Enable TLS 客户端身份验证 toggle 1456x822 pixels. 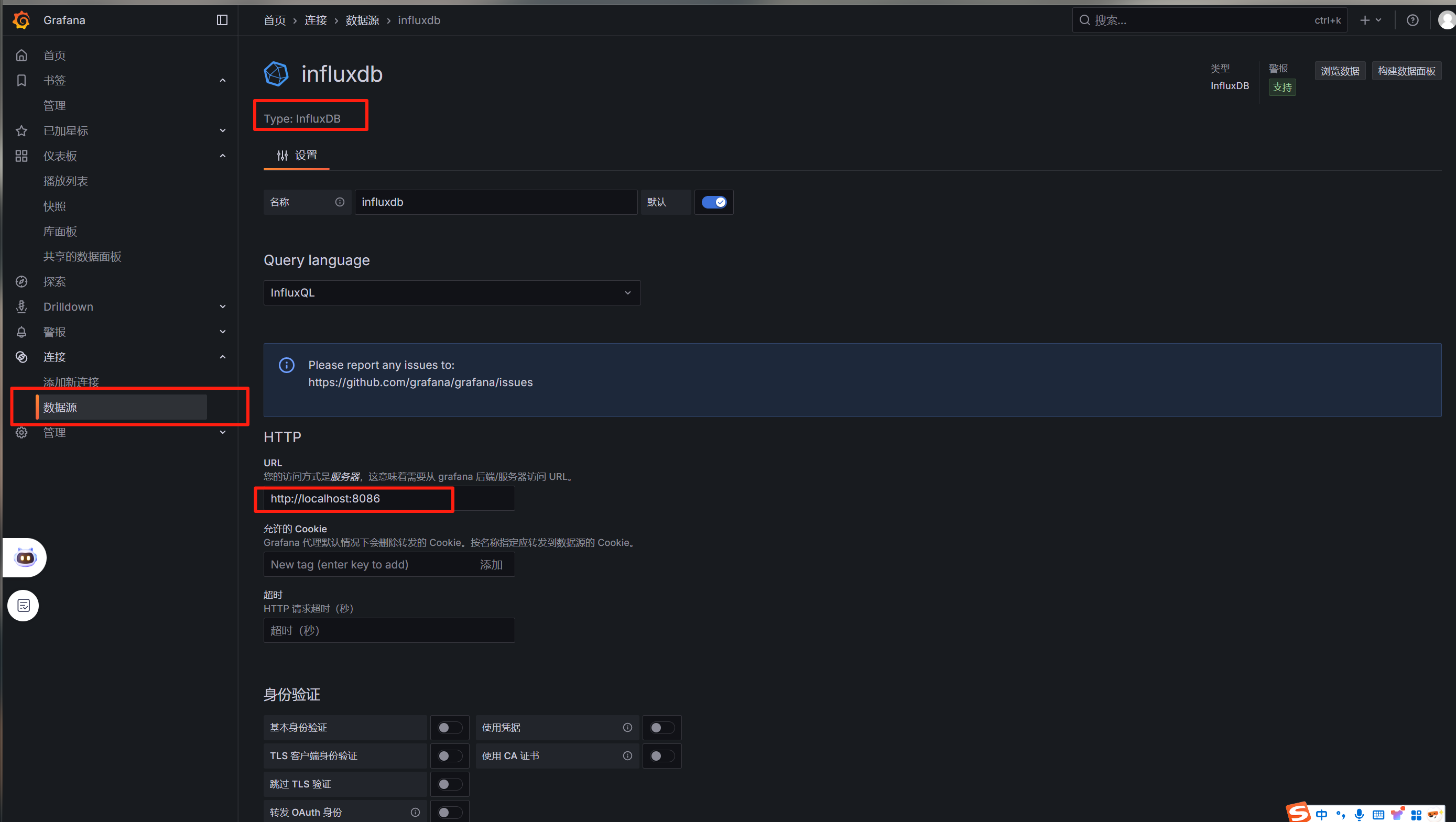450,756
